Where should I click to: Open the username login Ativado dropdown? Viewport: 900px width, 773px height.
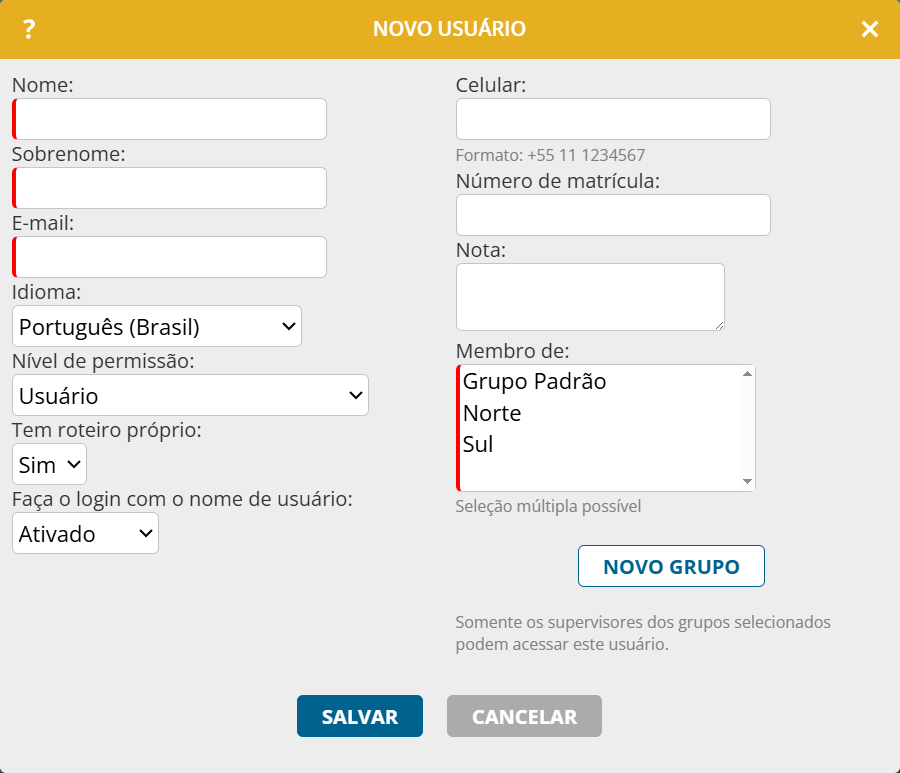click(x=86, y=533)
